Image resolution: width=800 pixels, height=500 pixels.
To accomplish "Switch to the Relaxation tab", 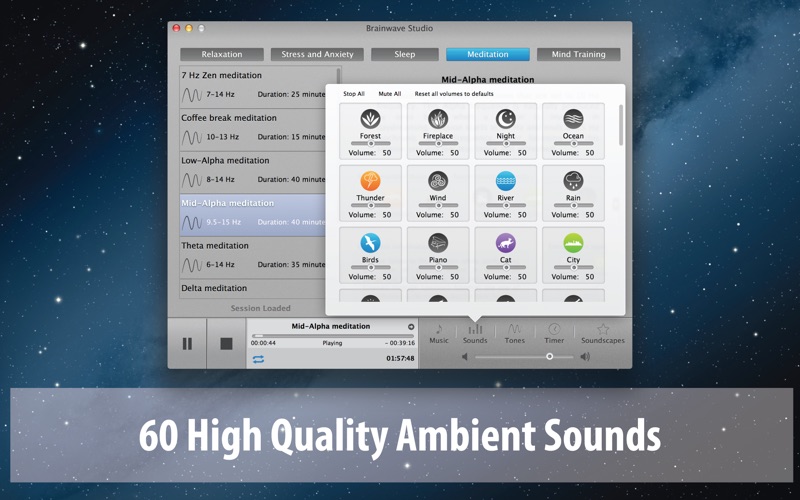I will [222, 54].
